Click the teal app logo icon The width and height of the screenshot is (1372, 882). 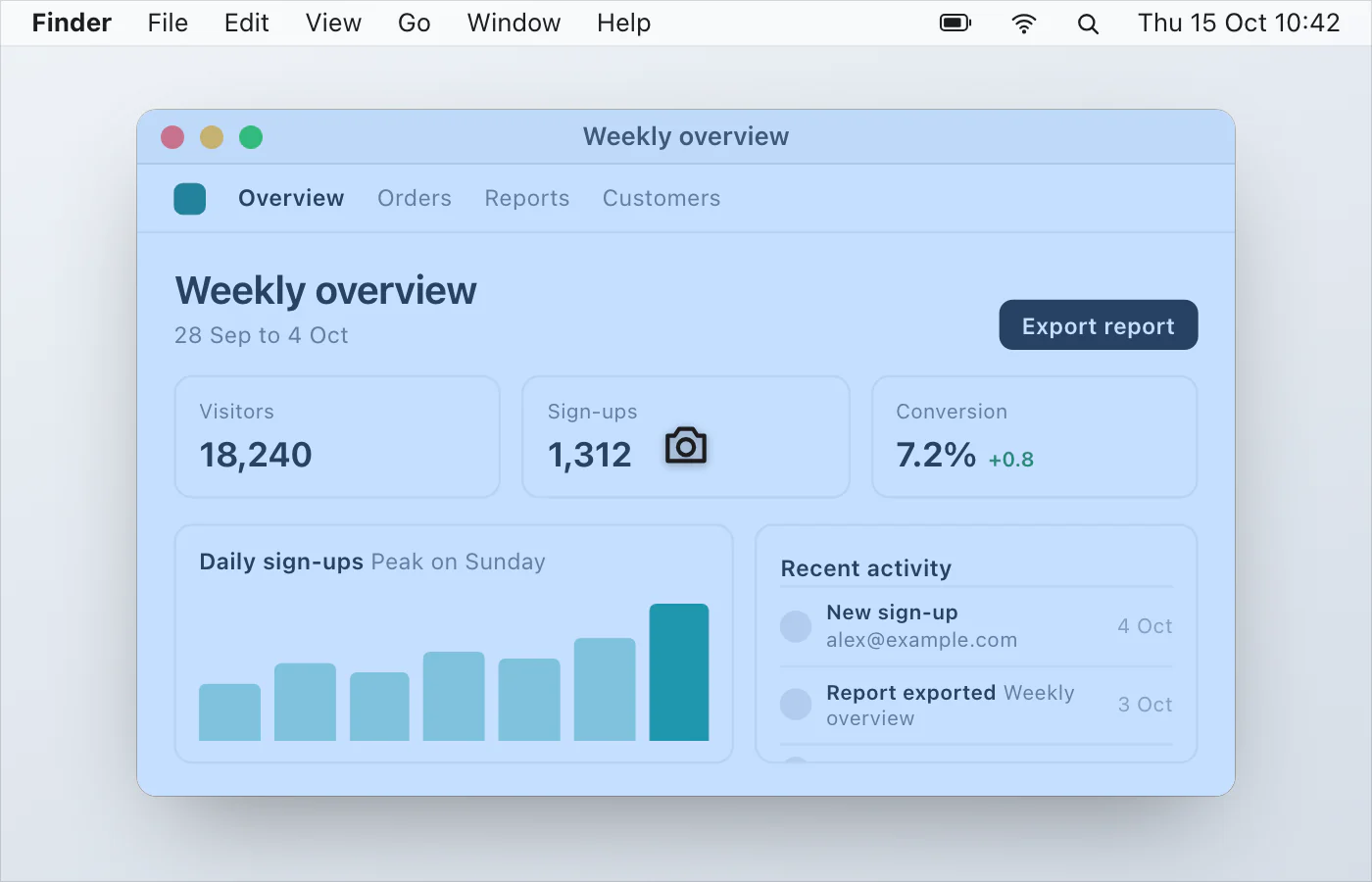pyautogui.click(x=189, y=199)
